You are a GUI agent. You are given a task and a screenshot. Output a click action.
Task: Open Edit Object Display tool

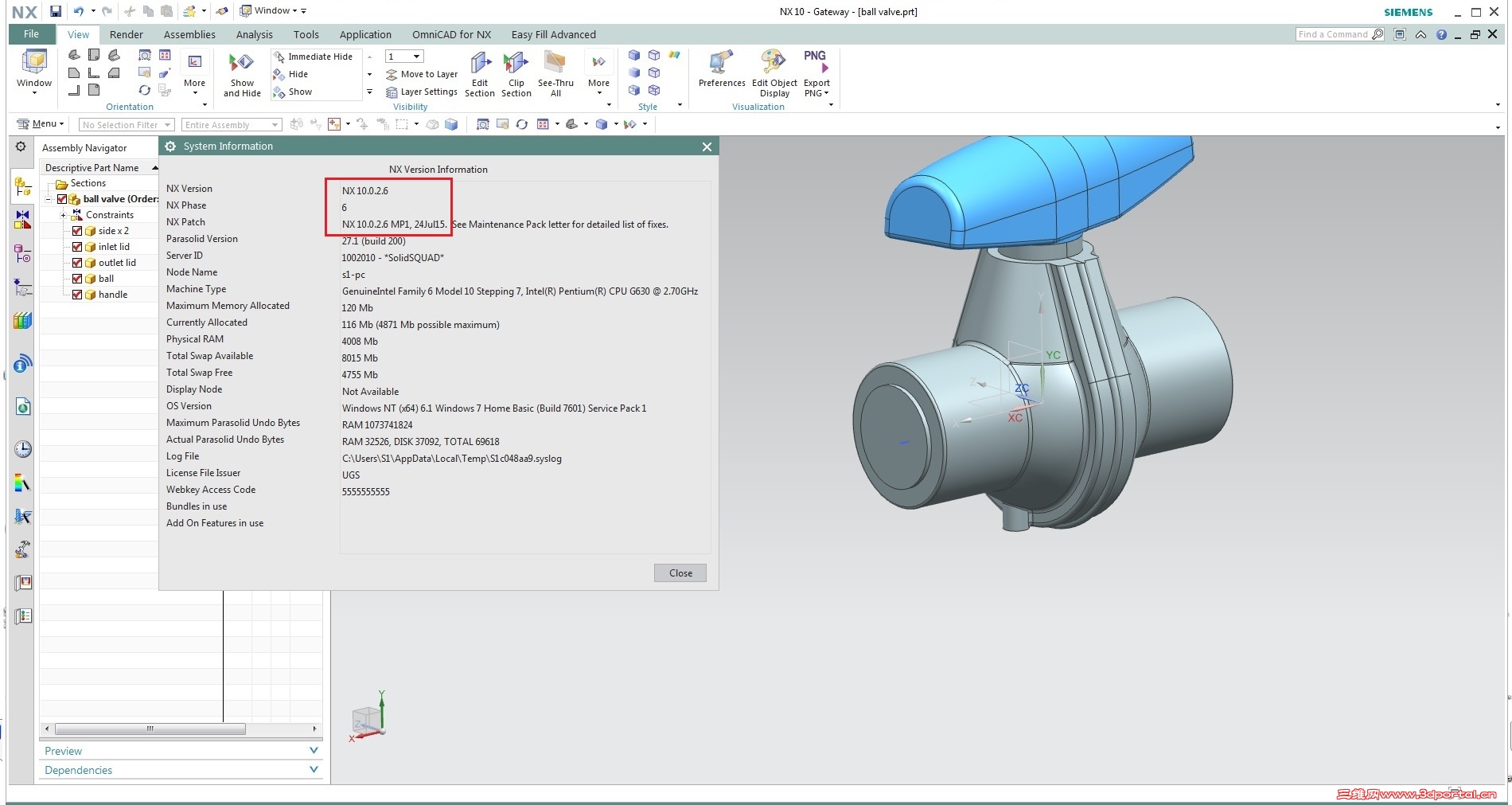pyautogui.click(x=774, y=74)
